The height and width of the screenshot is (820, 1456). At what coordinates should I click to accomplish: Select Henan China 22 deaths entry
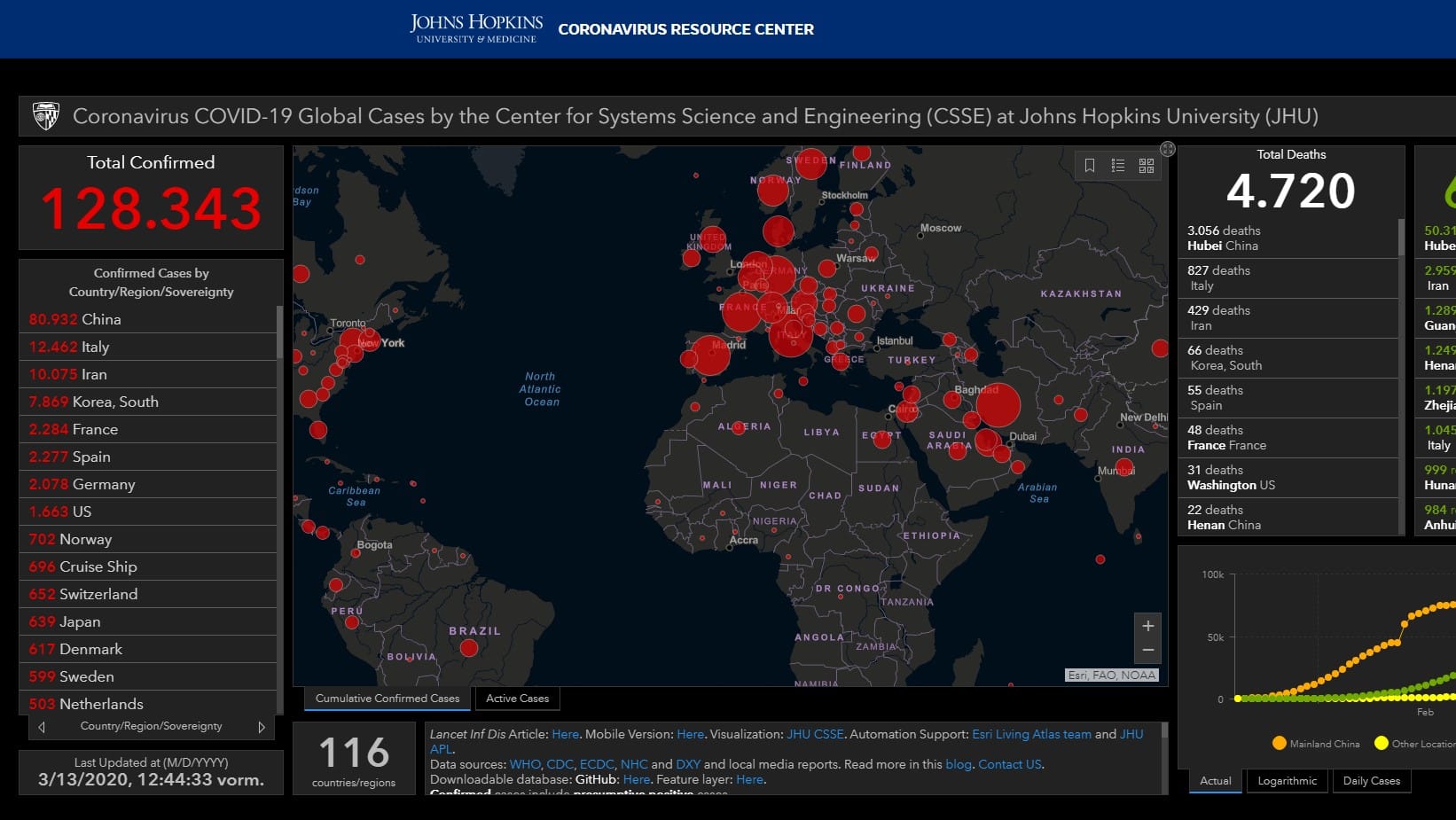pyautogui.click(x=1288, y=517)
